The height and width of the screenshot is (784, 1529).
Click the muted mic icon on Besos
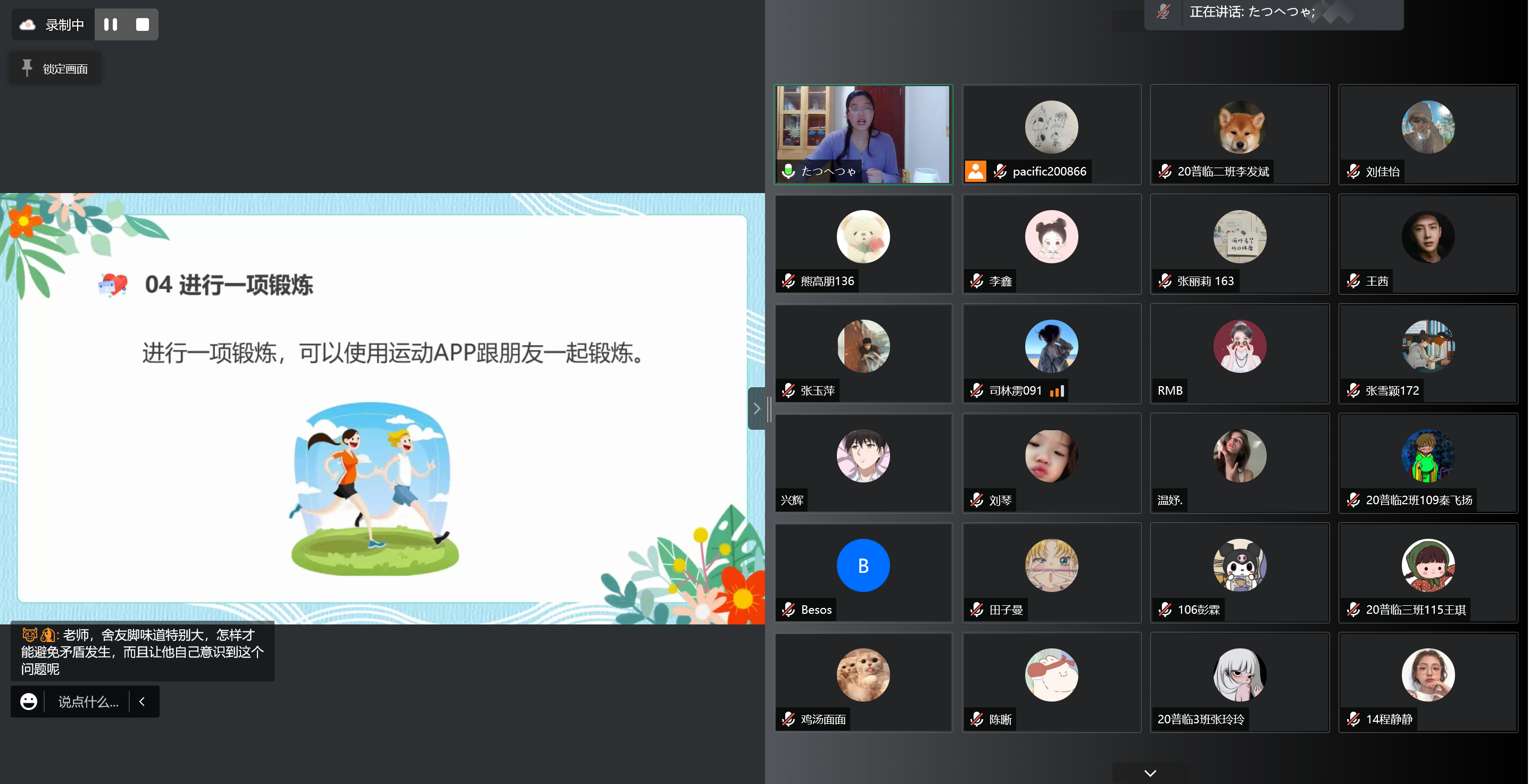click(x=788, y=610)
